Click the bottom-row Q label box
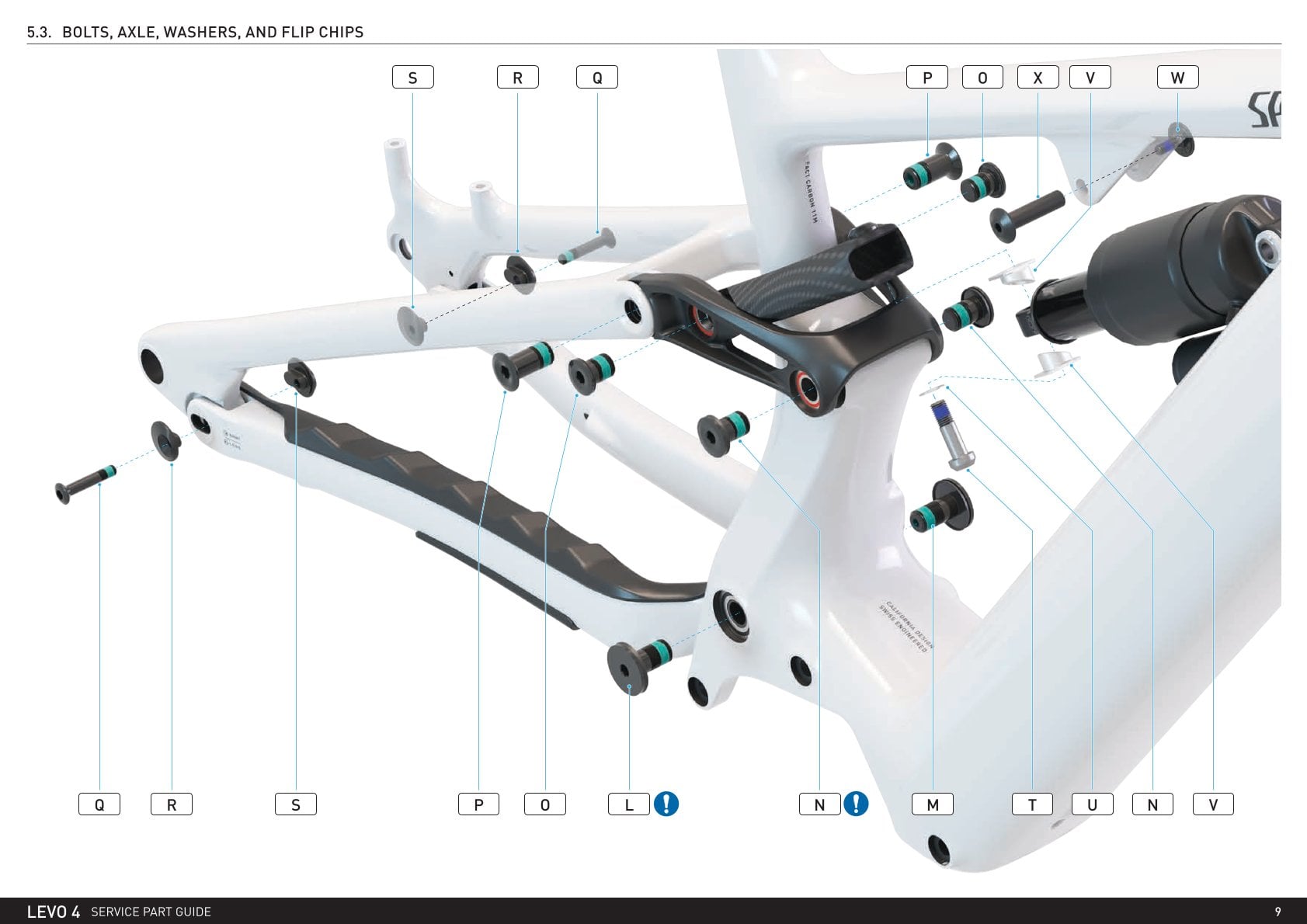The image size is (1307, 924). (99, 804)
